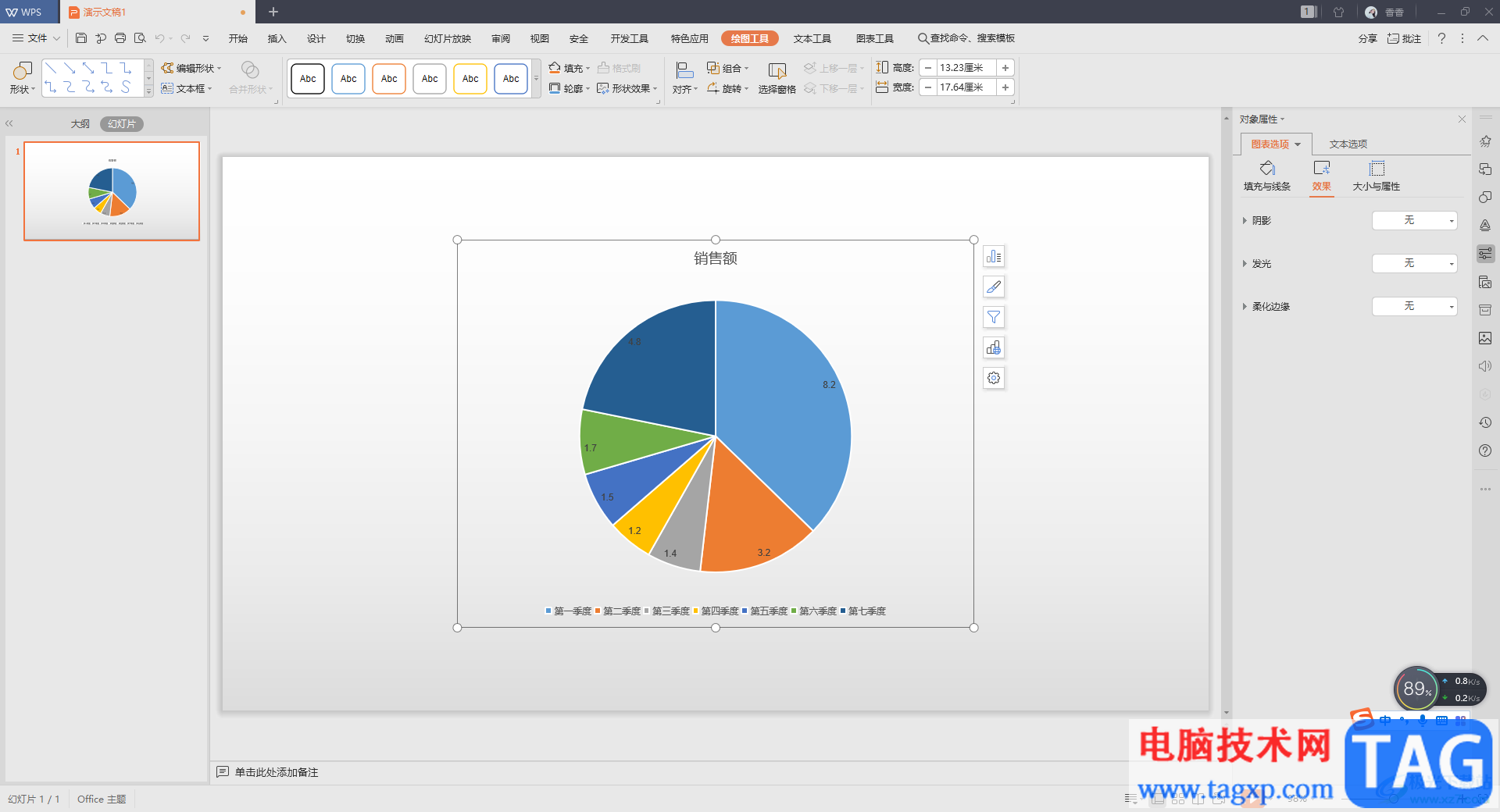This screenshot has height=812, width=1500.
Task: Click the history clock icon in sidebar
Action: pyautogui.click(x=1485, y=422)
